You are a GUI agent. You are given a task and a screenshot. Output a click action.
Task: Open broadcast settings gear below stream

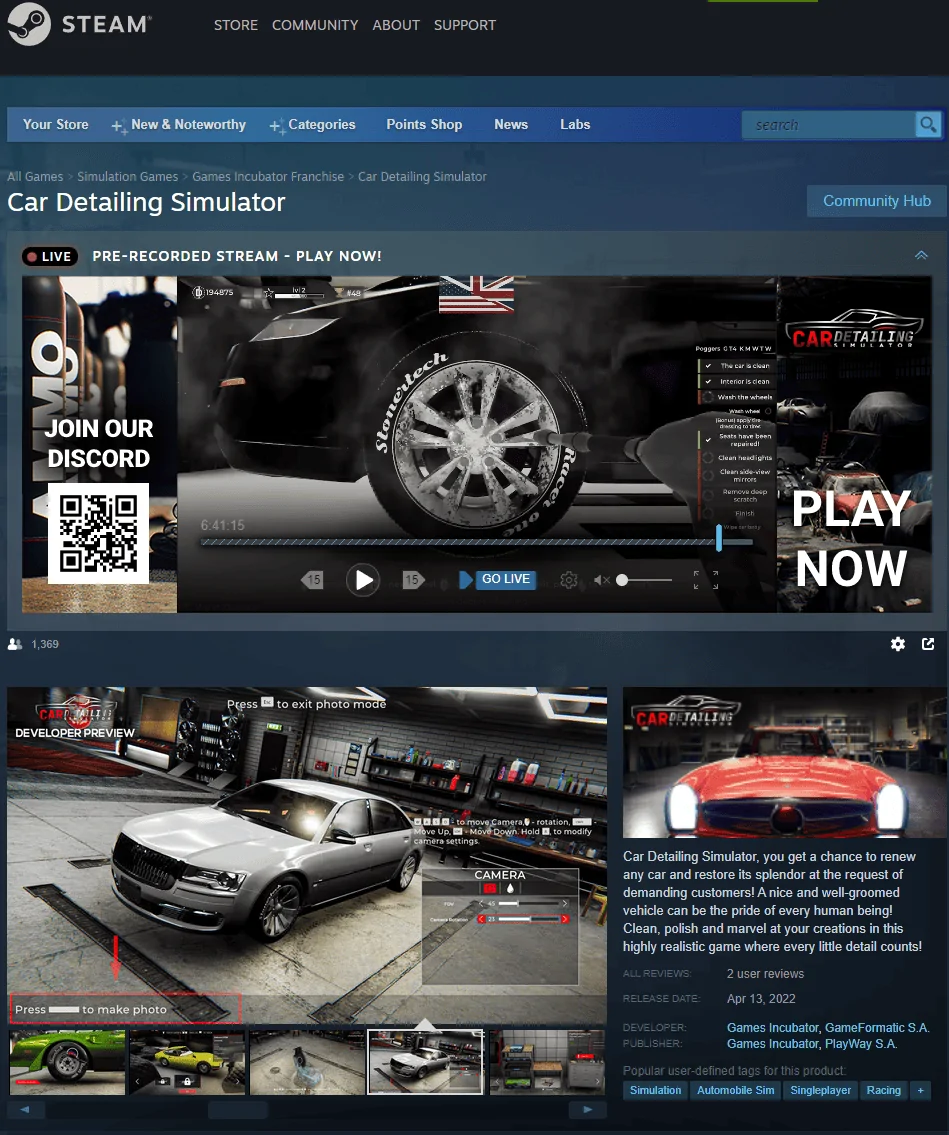(x=898, y=644)
